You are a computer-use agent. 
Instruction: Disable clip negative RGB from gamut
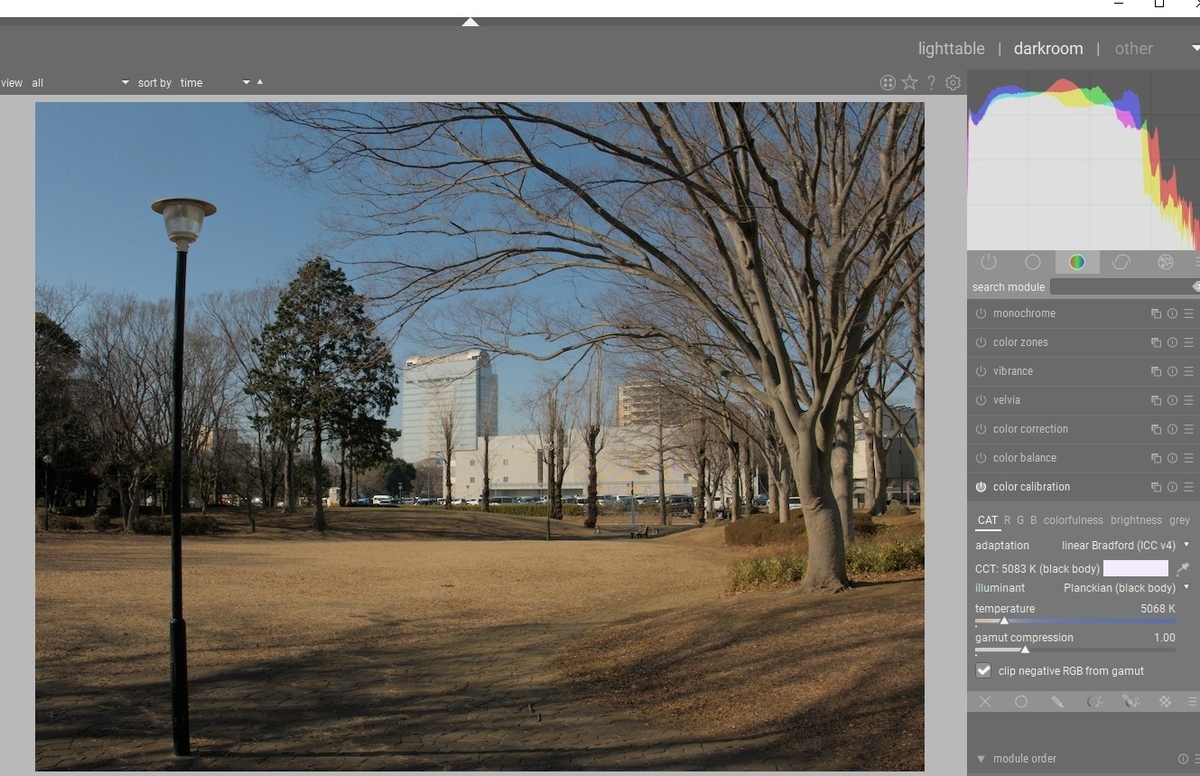click(983, 670)
